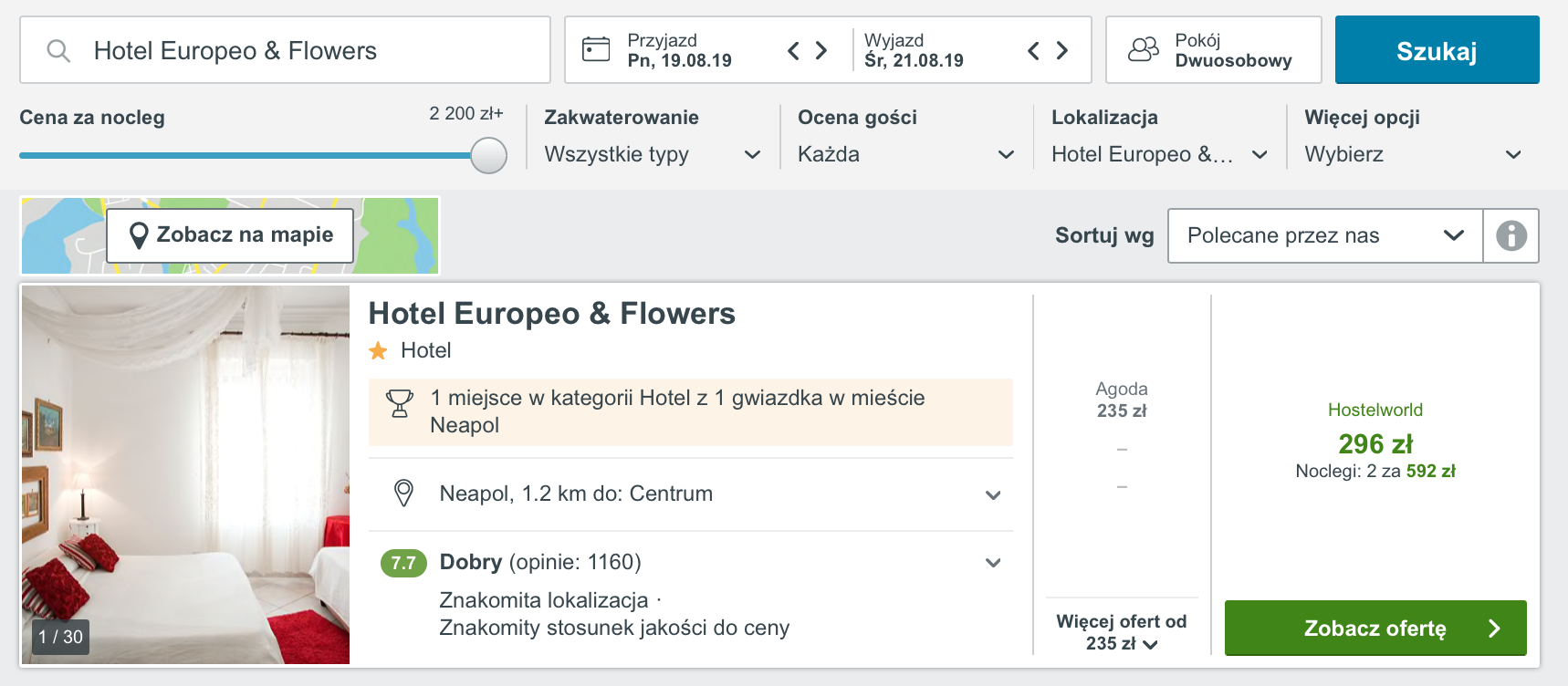Open the Sortuj wg dropdown

1325,235
